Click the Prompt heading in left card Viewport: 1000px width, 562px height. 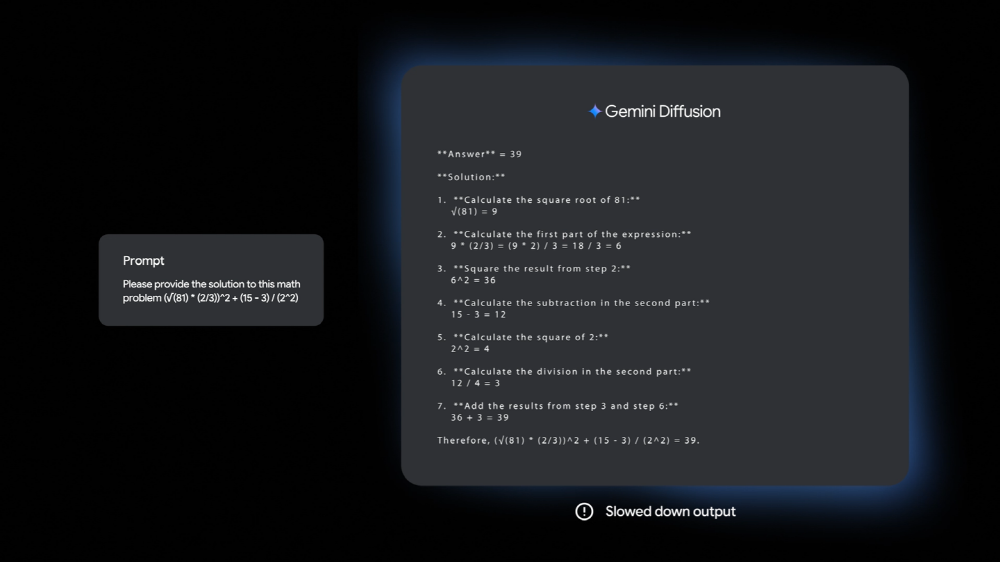tap(144, 261)
